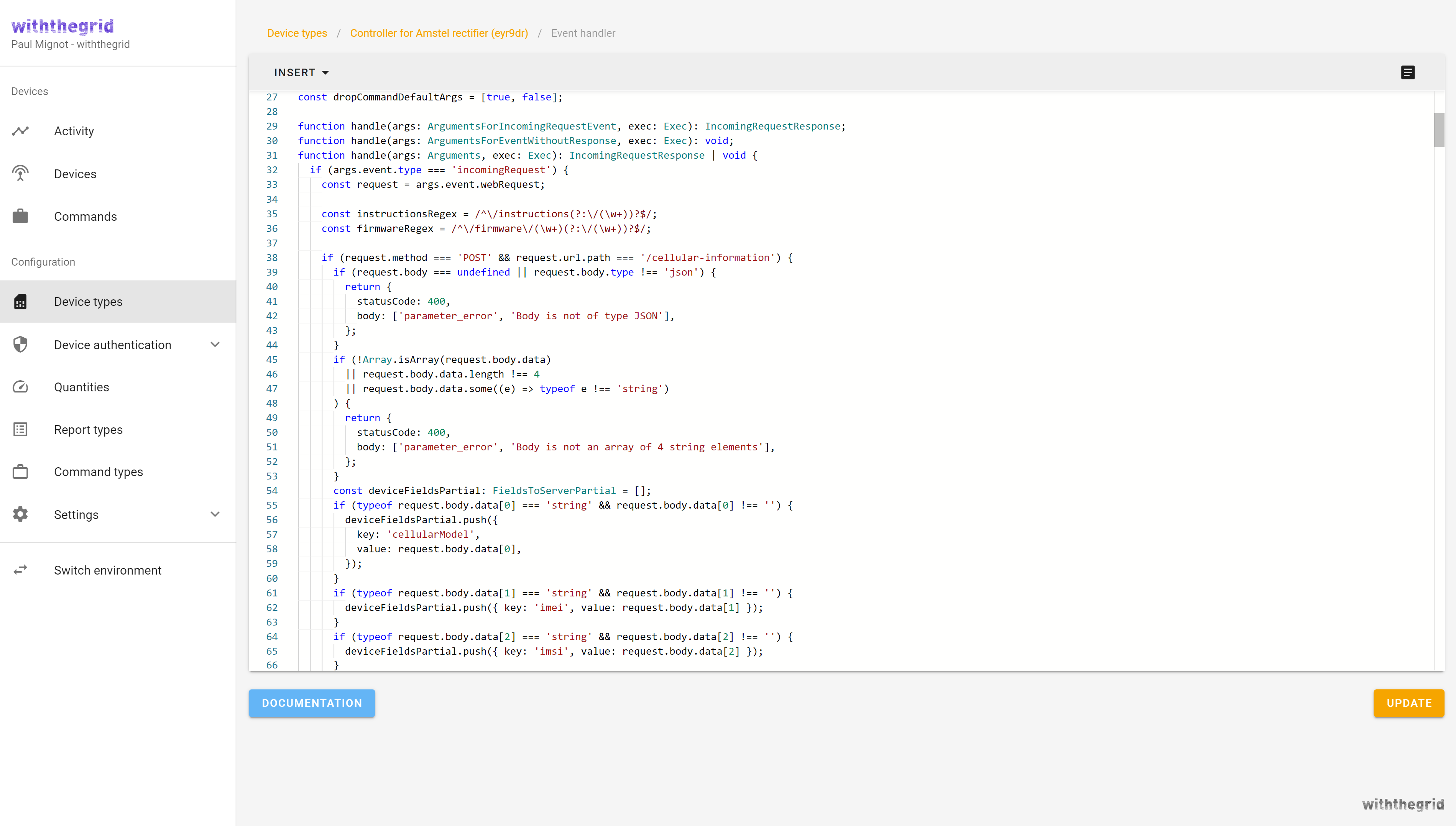Click the Settings gear icon
The height and width of the screenshot is (826, 1456).
(20, 514)
